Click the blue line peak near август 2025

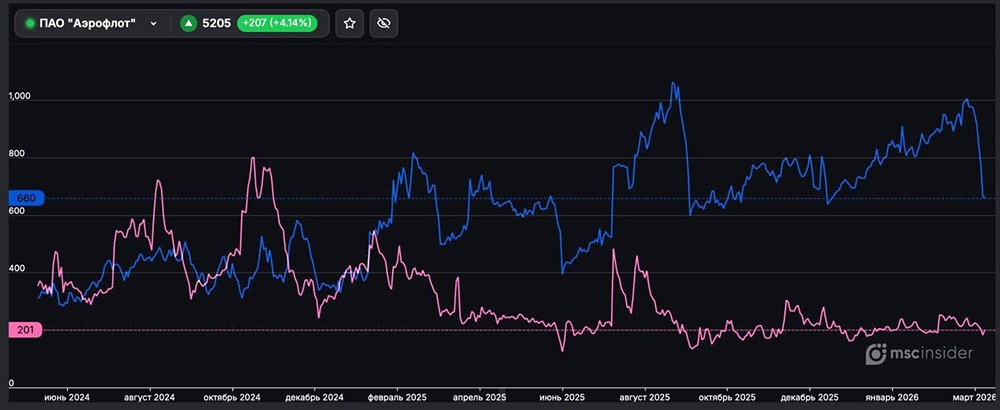tap(674, 83)
